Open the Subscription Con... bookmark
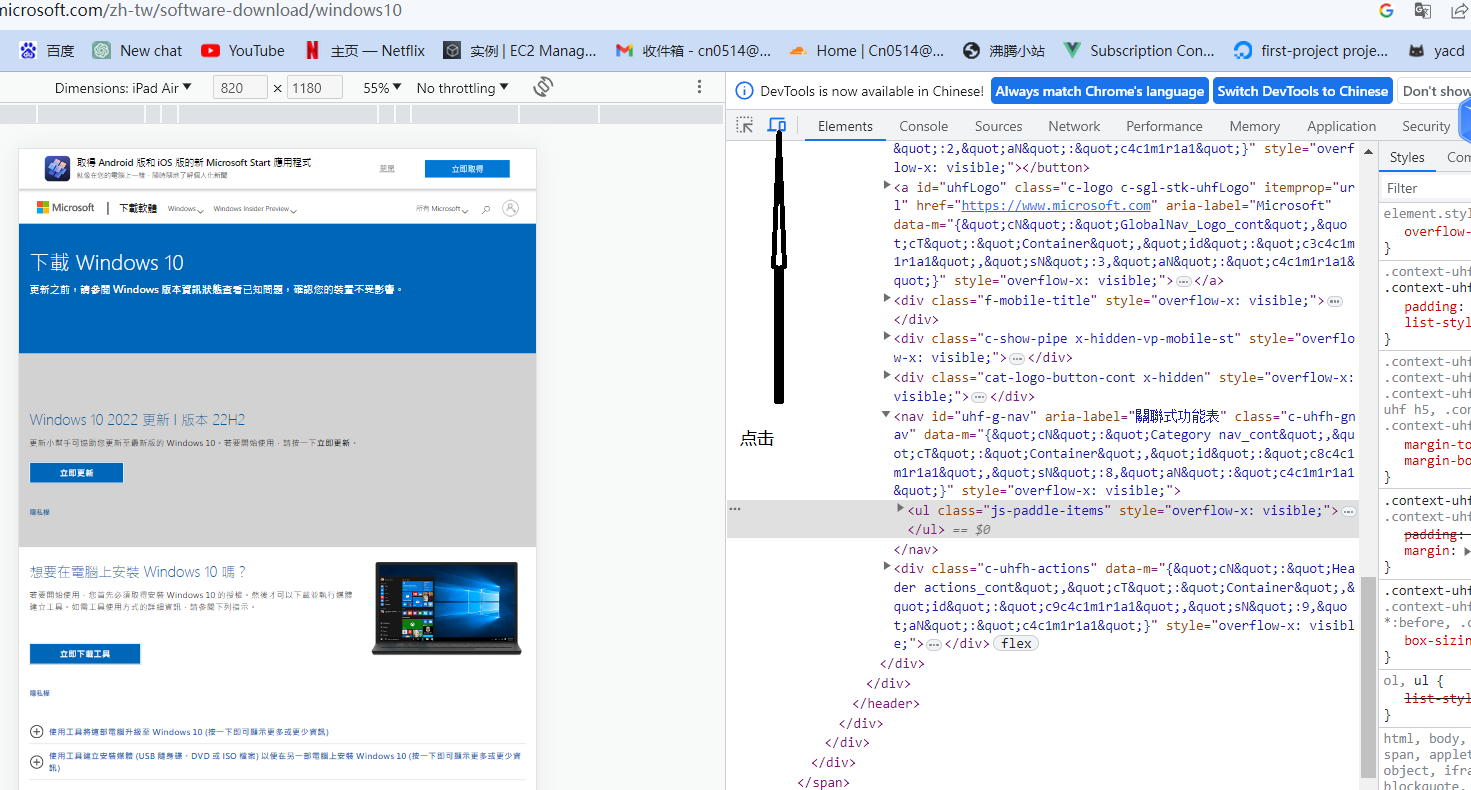This screenshot has width=1471, height=790. (x=1139, y=50)
